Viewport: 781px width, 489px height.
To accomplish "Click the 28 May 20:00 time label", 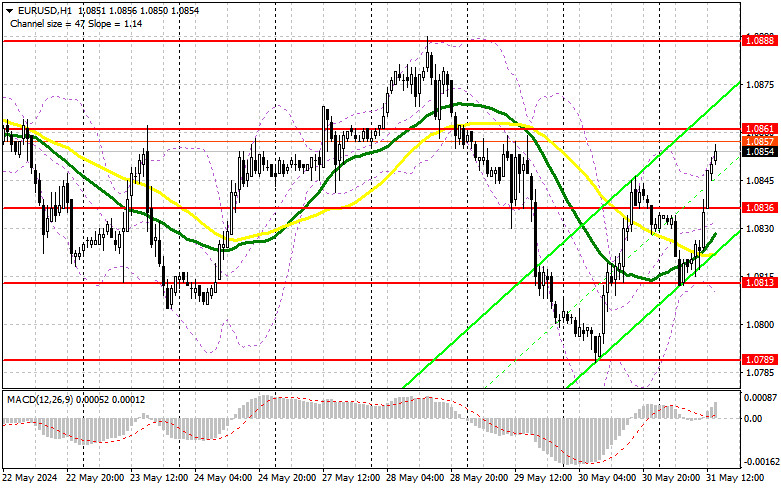I will click(x=479, y=478).
